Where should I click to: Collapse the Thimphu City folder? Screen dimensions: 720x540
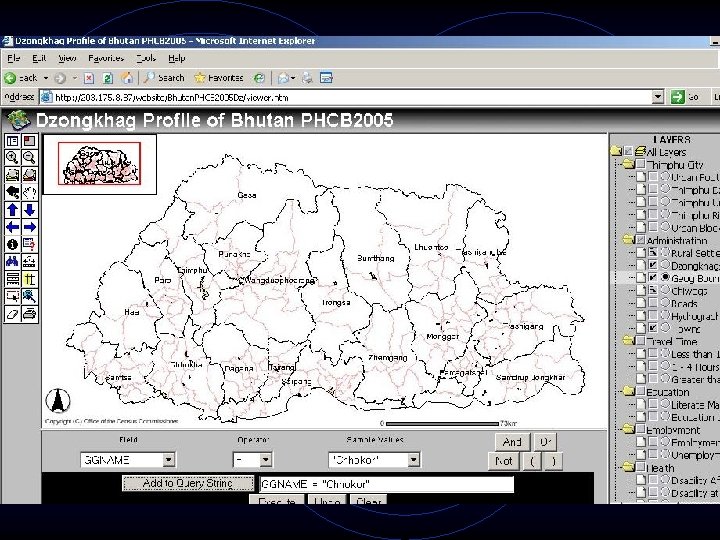click(x=628, y=164)
